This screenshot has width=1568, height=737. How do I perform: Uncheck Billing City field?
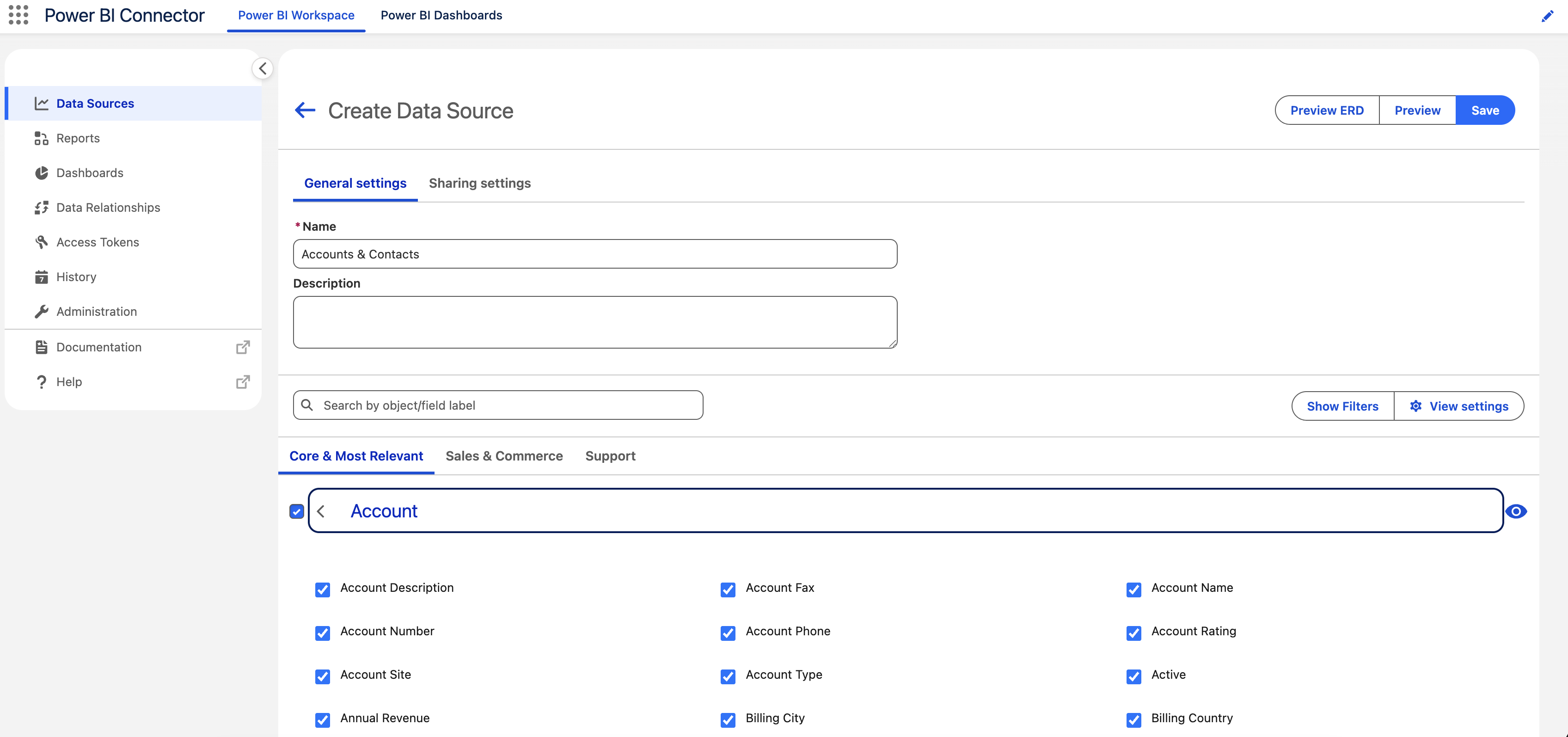[x=728, y=720]
